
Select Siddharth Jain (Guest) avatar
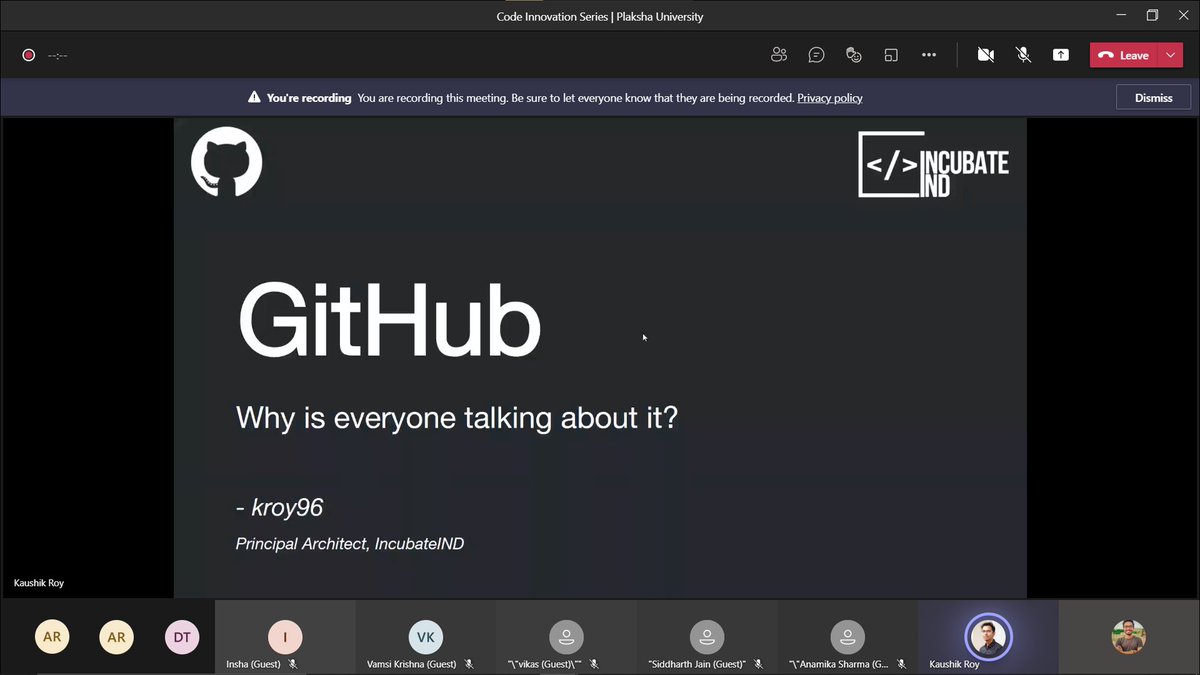click(x=706, y=637)
